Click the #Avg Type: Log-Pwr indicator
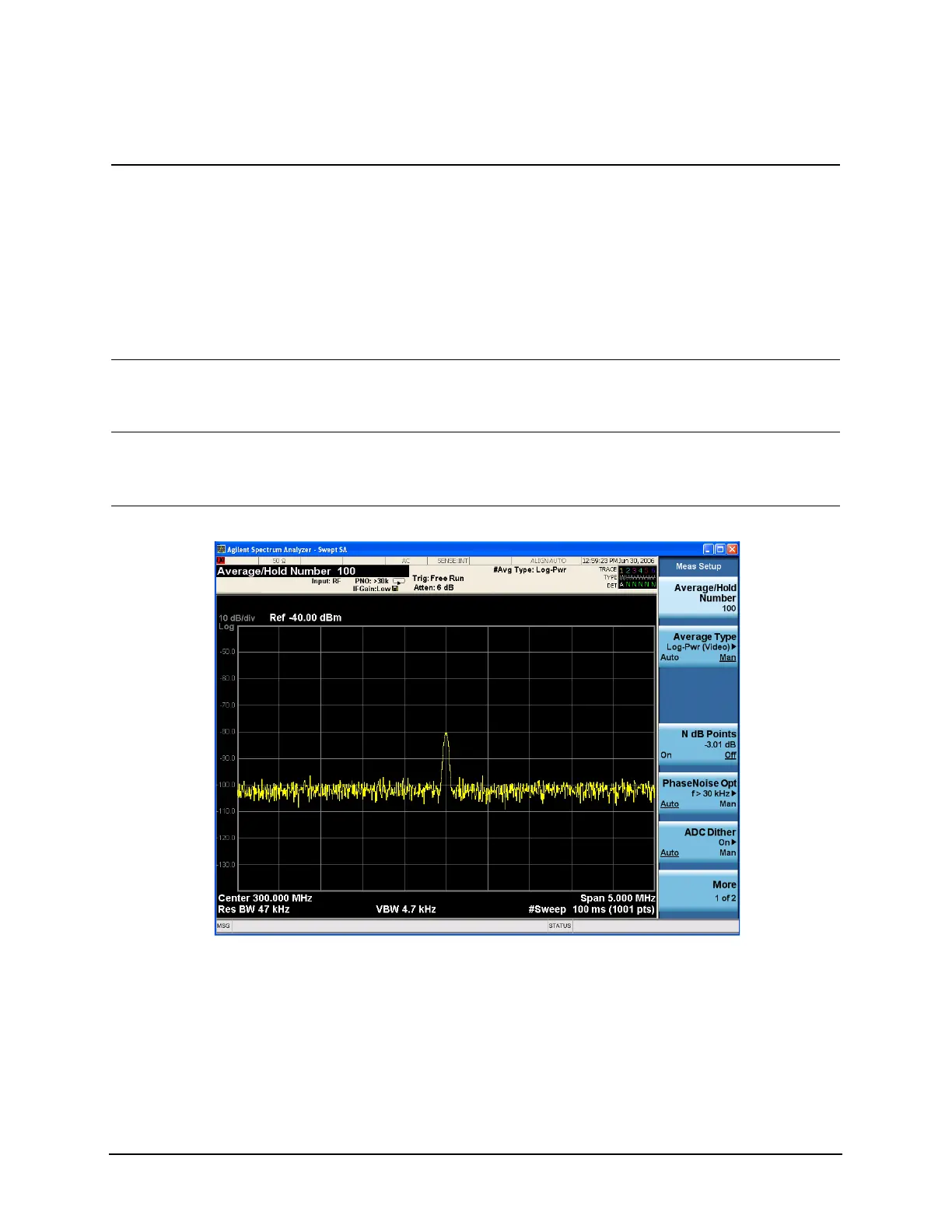Screen dimensions: 952x1232 (530, 570)
